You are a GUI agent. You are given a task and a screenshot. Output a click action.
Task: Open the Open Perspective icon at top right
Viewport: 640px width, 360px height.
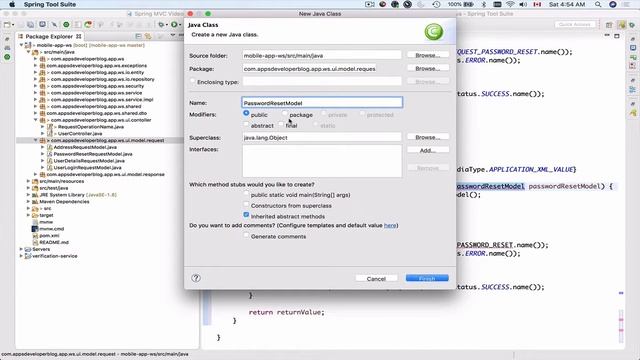(x=609, y=25)
